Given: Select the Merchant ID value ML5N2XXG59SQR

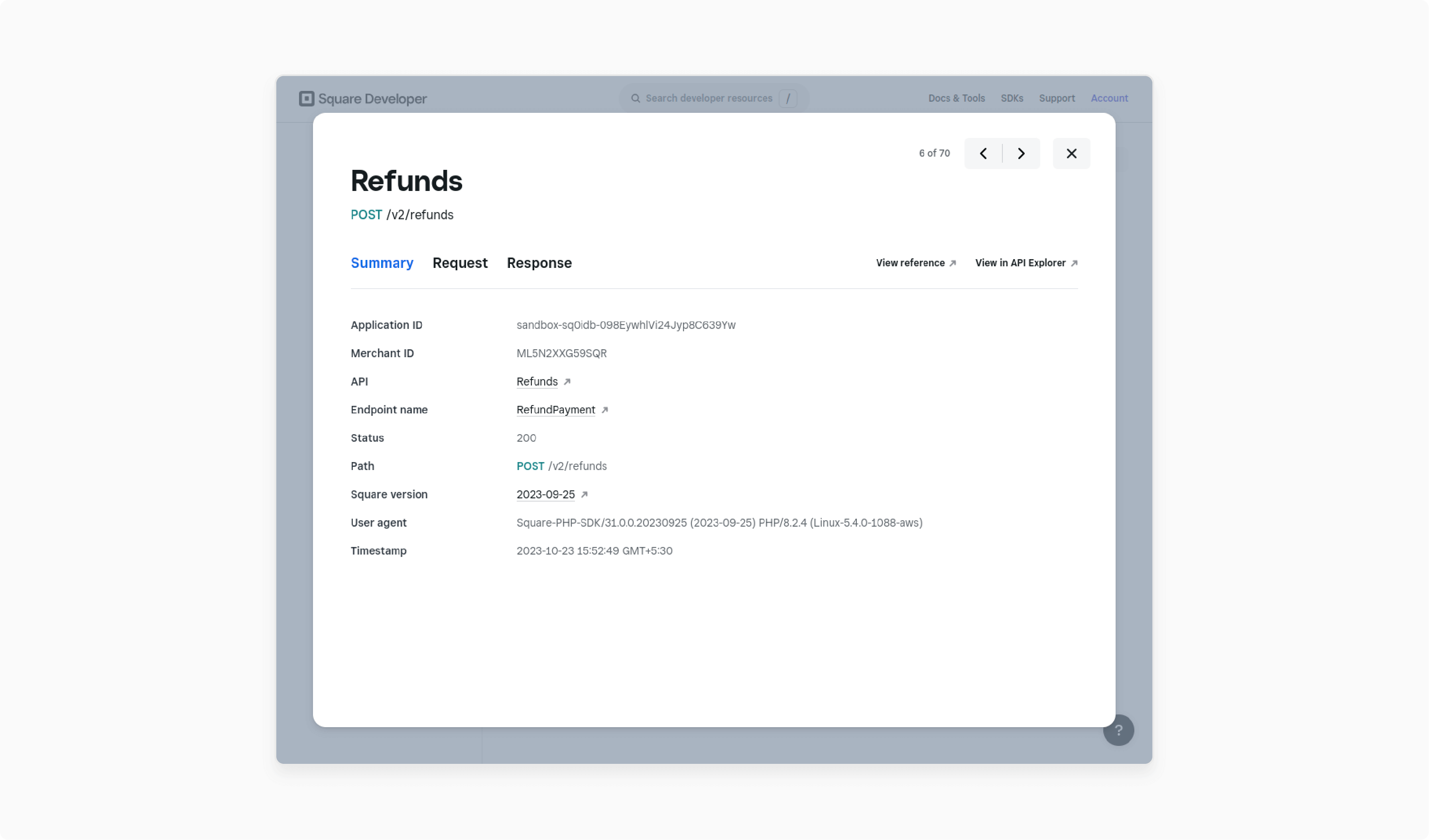Looking at the screenshot, I should point(561,353).
